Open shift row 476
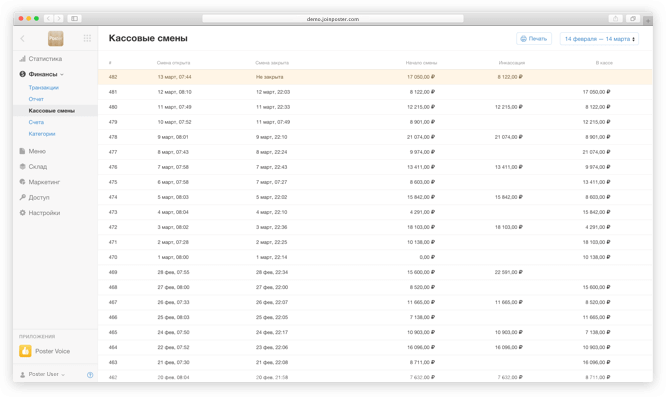666x397 pixels. tap(375, 167)
